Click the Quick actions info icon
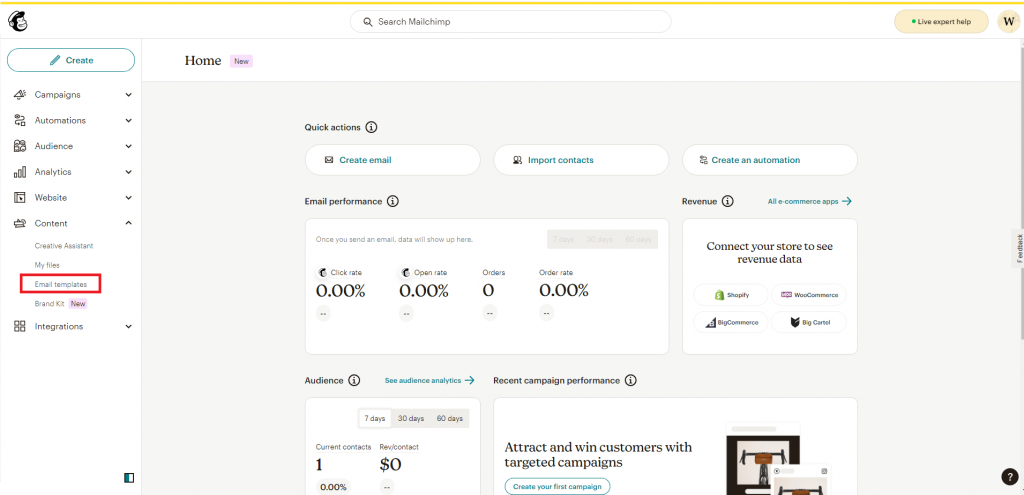This screenshot has width=1024, height=495. tap(371, 128)
